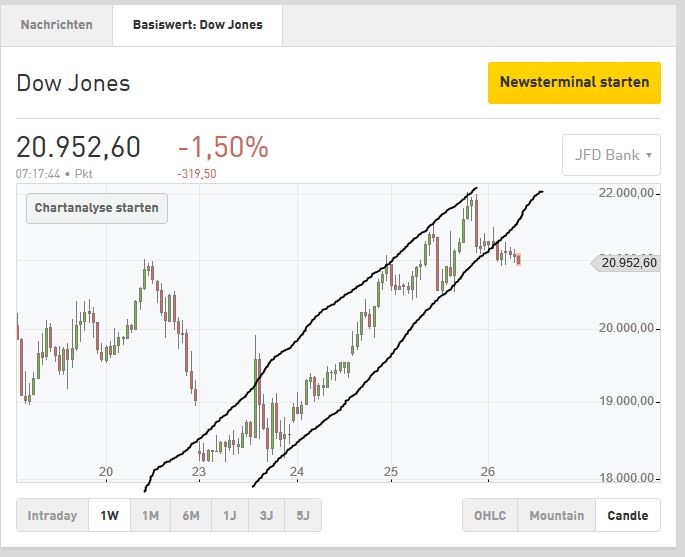Start chart analysis with Chartanalyse starten

[97, 208]
